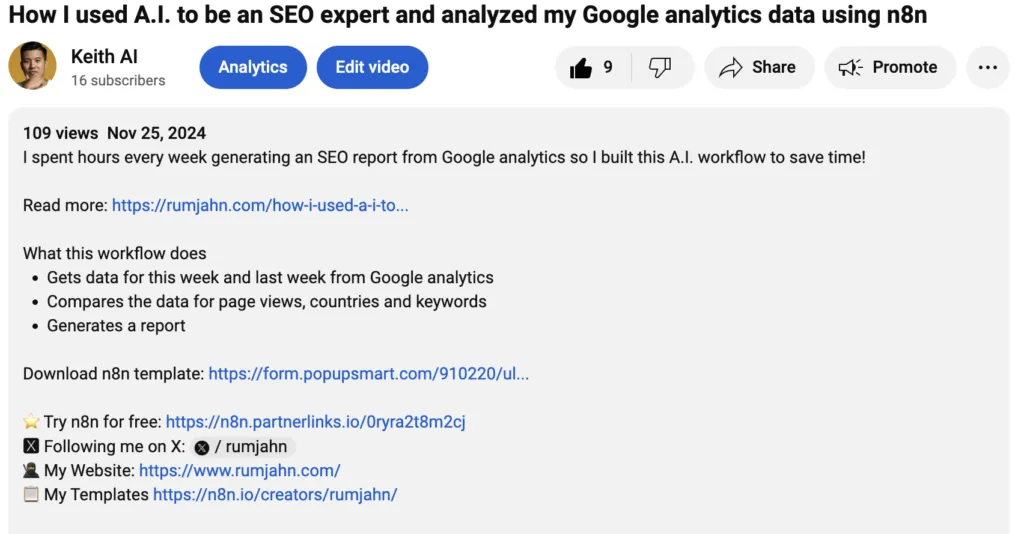Open the n8n.io/creators/rumjahn templates link
Viewport: 1024px width, 534px height.
pyautogui.click(x=275, y=494)
